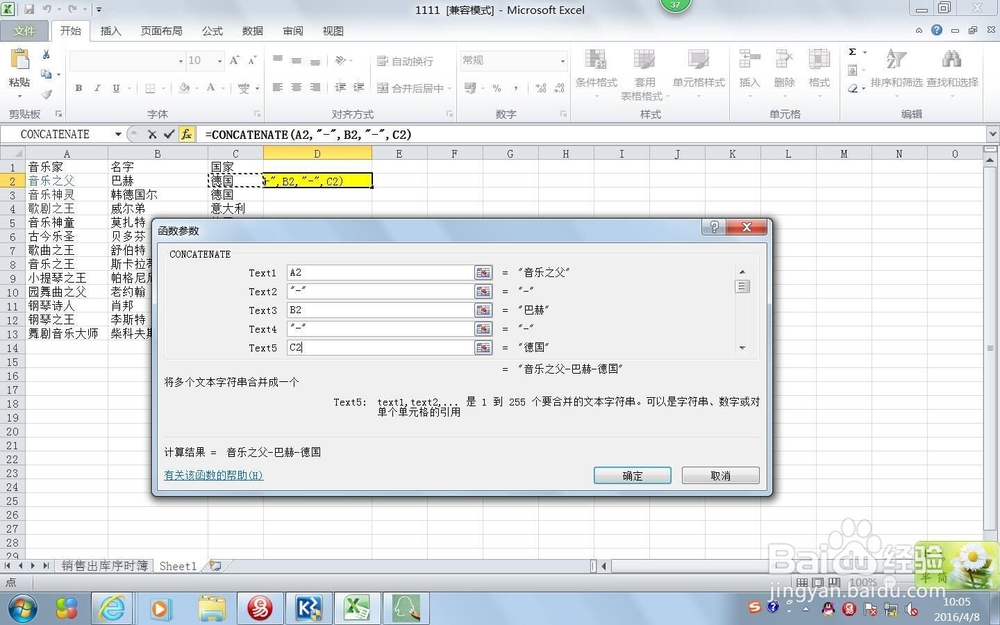The image size is (1000, 625).
Task: Switch to the Insert (插入) ribbon tab
Action: [110, 31]
